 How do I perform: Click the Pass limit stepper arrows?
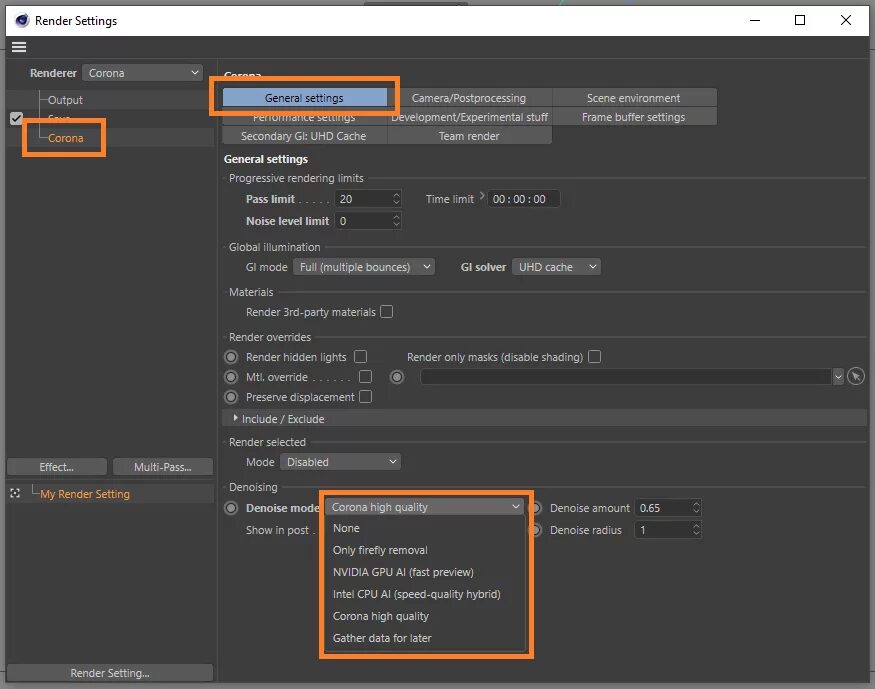click(396, 199)
